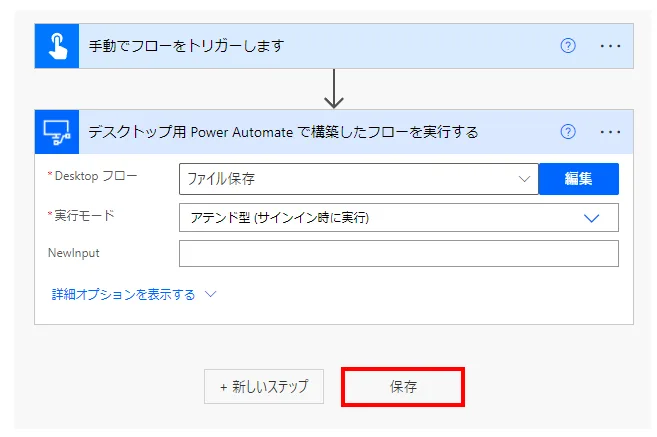Click the grey chevron in the Desktop フロー field

pyautogui.click(x=525, y=179)
